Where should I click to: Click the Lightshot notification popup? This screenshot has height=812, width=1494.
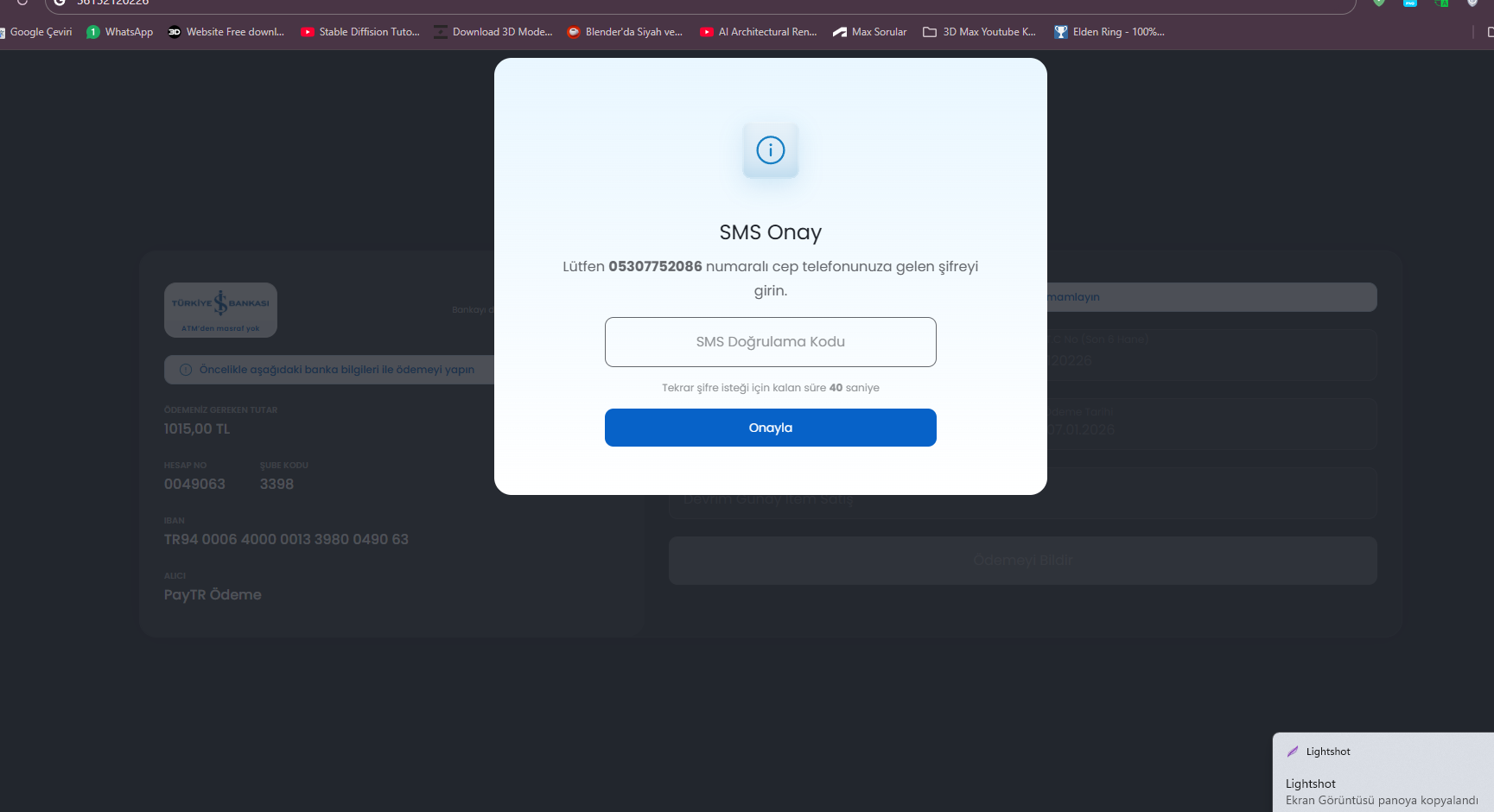(x=1383, y=773)
